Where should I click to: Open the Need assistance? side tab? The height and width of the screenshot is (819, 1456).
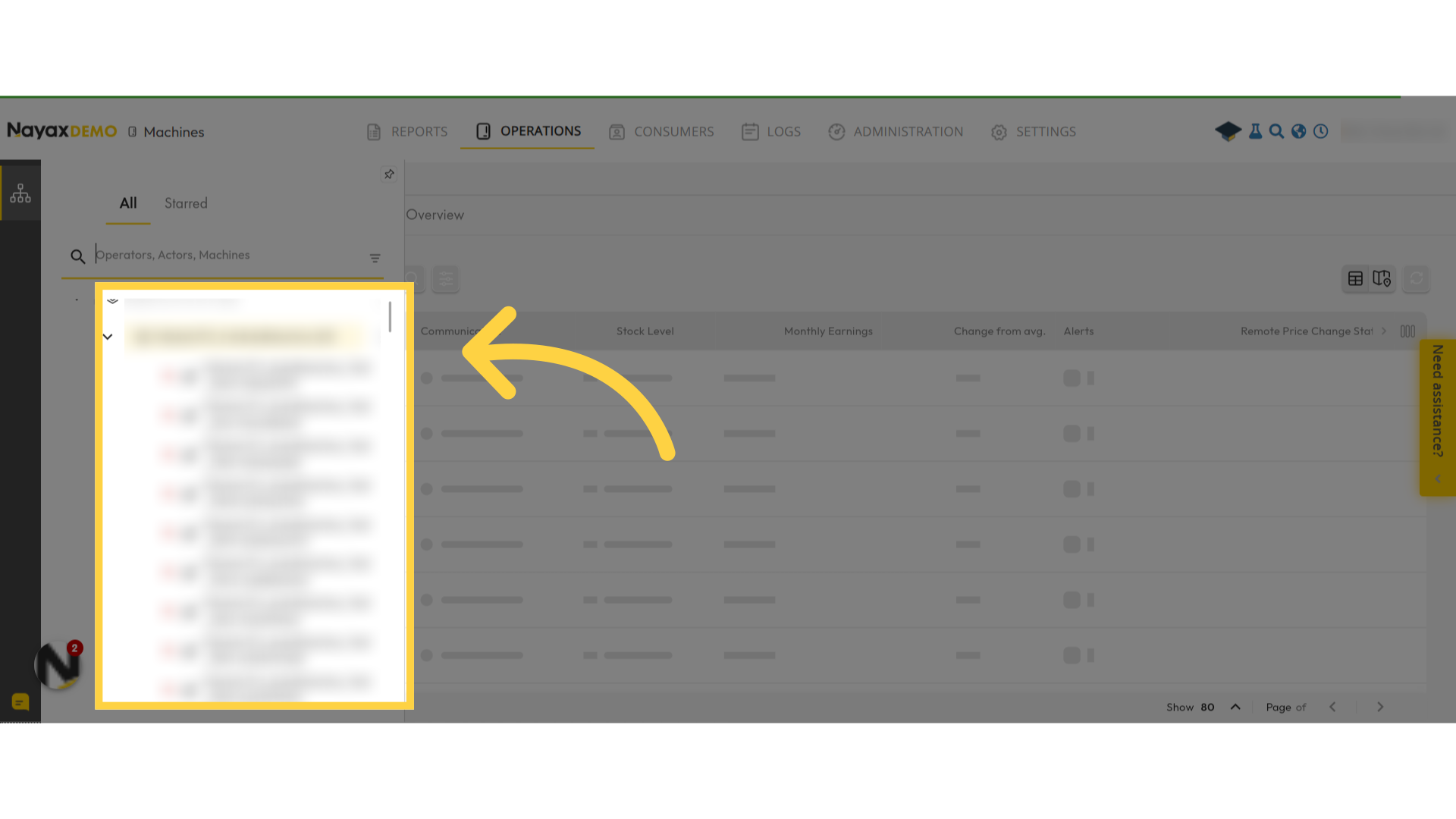tap(1437, 417)
